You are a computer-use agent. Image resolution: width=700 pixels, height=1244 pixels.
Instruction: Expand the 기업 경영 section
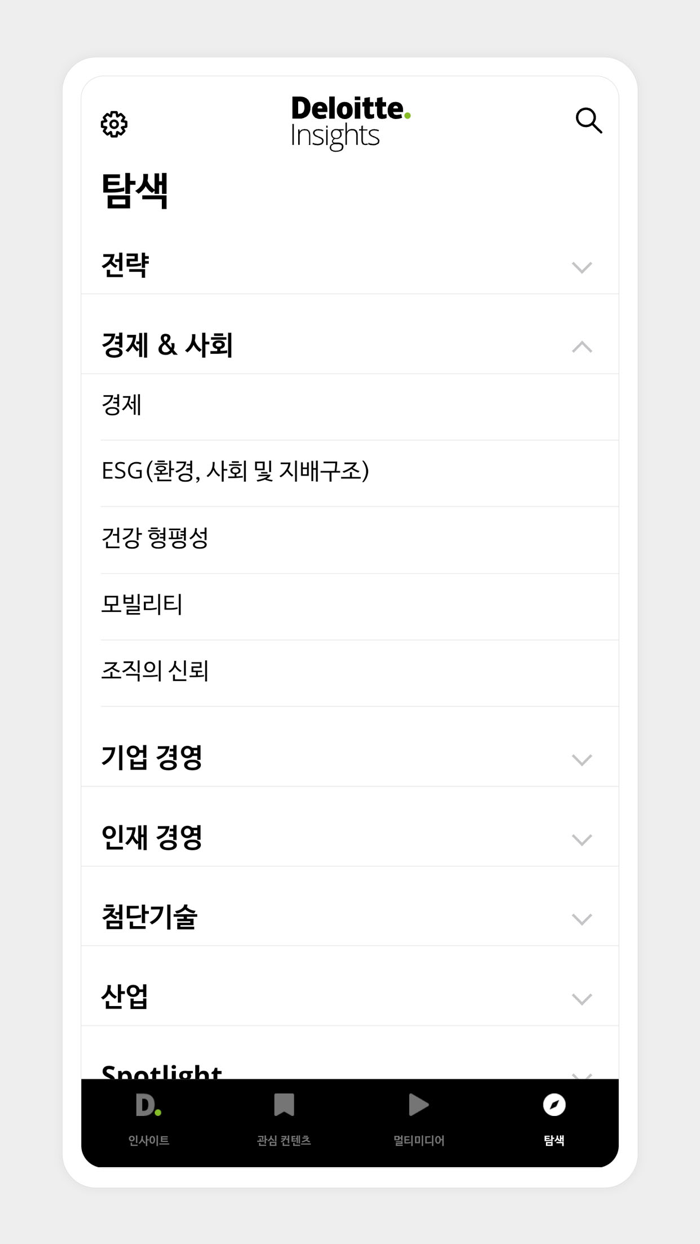pos(349,757)
